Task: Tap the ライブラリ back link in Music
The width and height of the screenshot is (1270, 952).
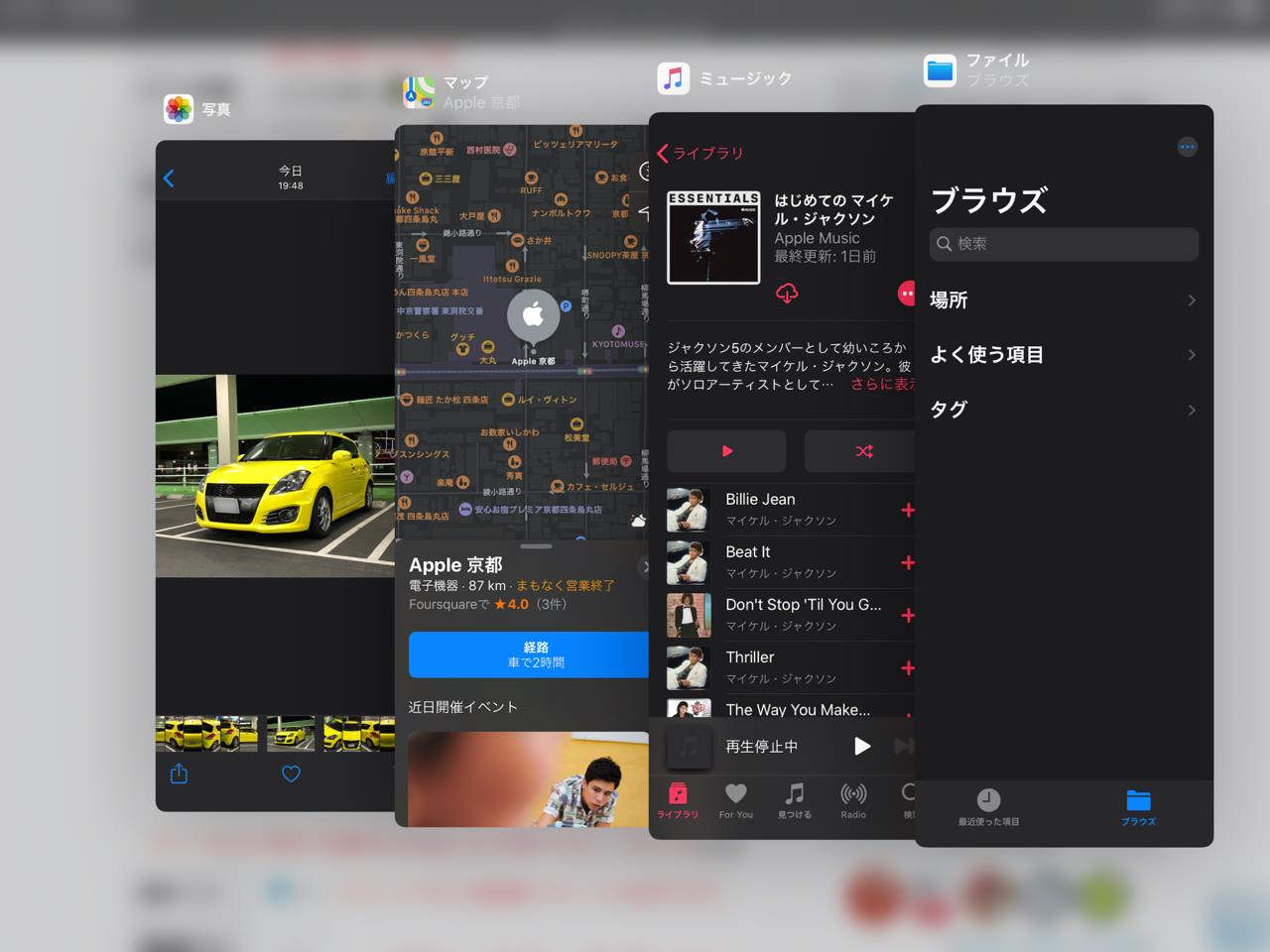Action: point(700,153)
